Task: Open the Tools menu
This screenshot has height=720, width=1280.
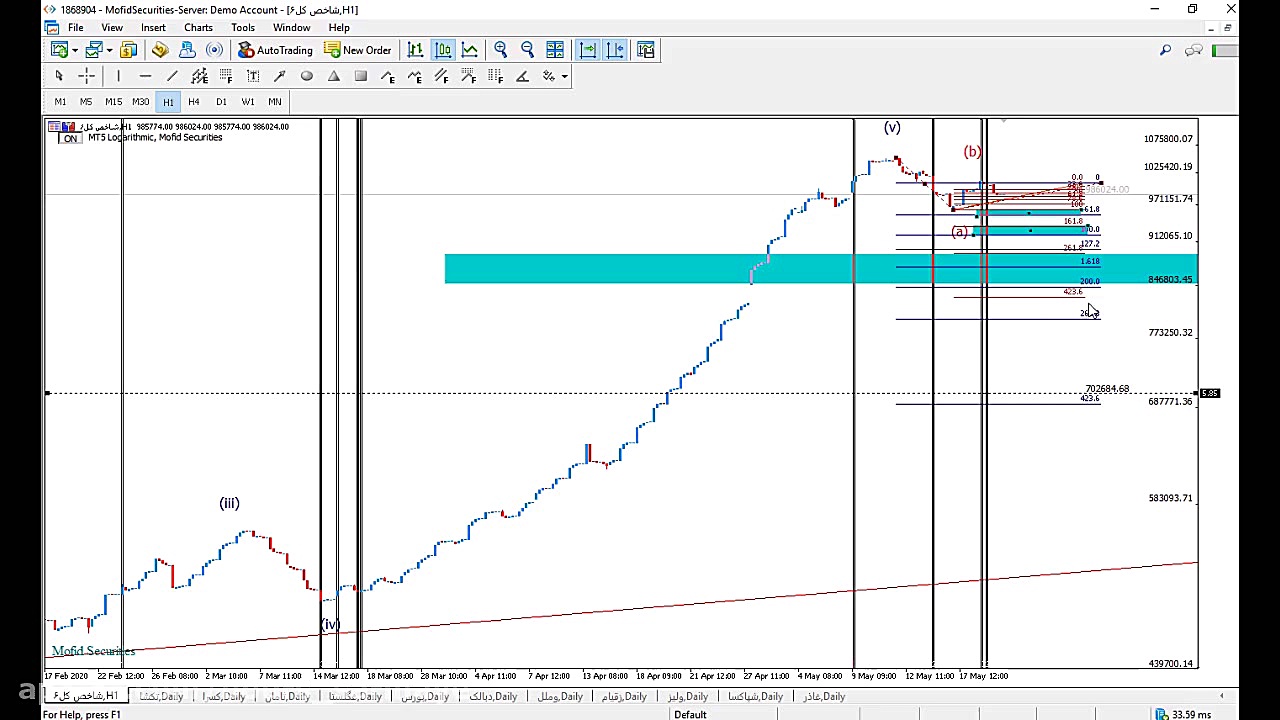Action: click(243, 27)
